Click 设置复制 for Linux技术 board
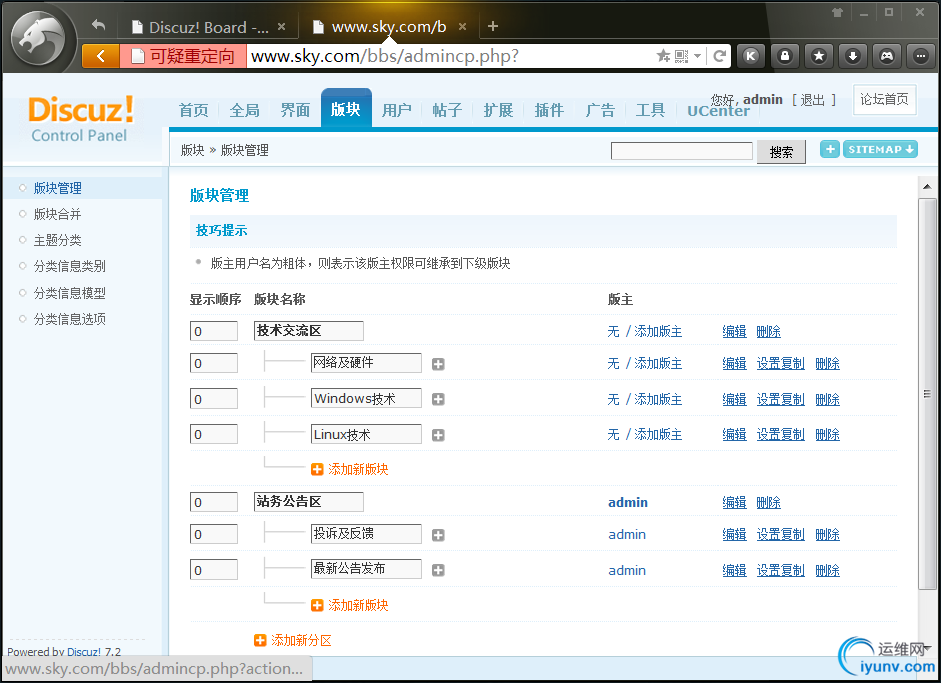 (x=780, y=435)
